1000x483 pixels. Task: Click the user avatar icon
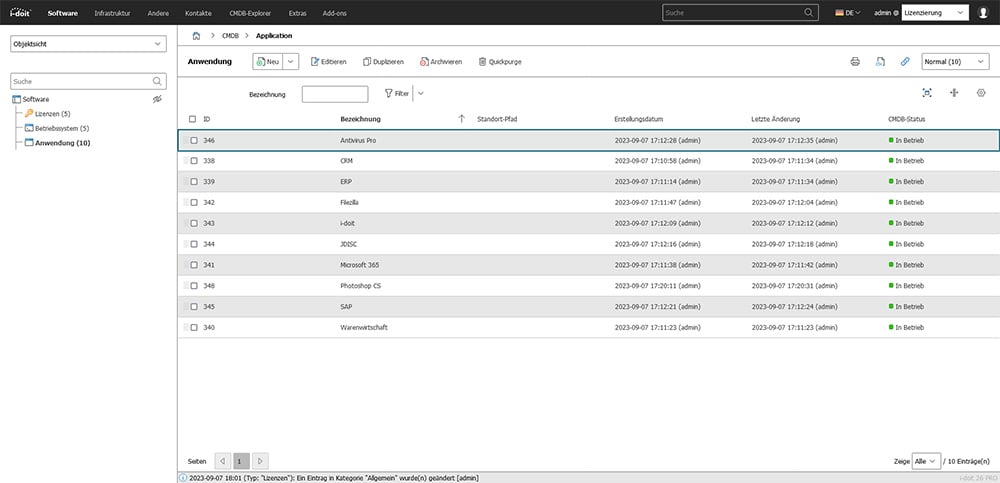click(983, 13)
